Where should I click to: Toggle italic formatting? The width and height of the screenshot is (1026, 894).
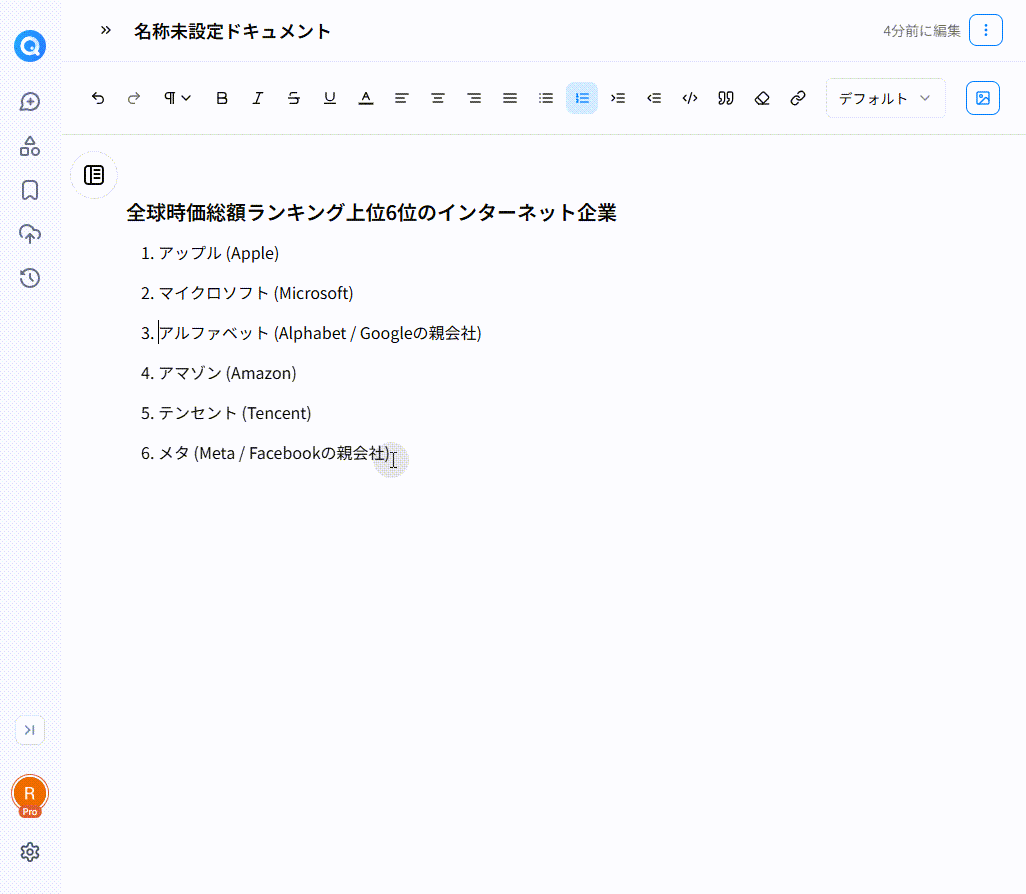click(258, 98)
